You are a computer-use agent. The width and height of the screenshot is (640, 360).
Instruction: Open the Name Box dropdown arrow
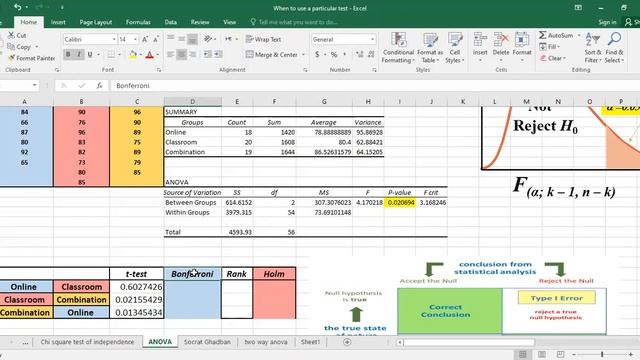point(35,85)
